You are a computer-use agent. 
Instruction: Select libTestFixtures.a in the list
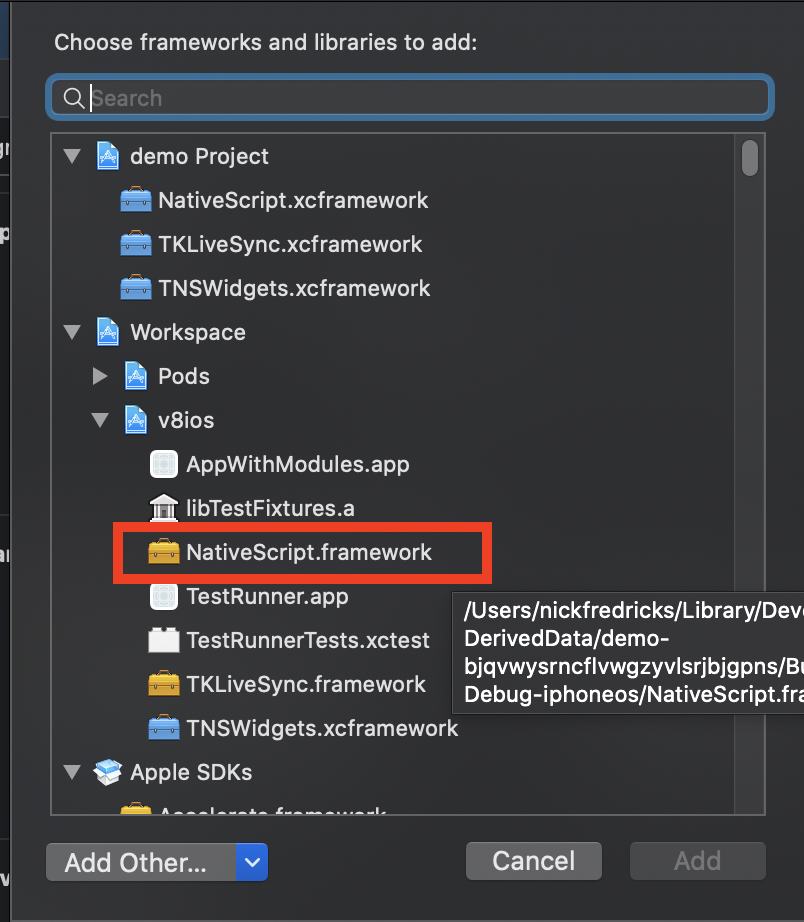pos(271,509)
